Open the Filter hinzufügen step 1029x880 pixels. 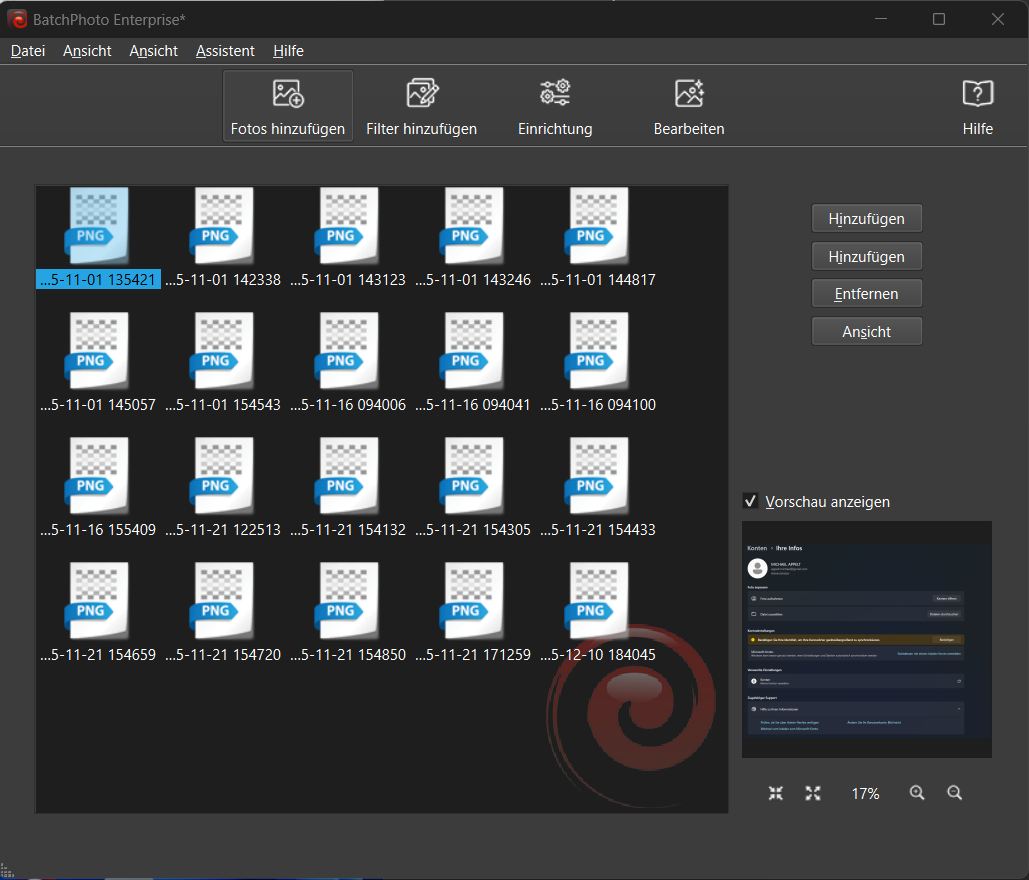click(421, 106)
